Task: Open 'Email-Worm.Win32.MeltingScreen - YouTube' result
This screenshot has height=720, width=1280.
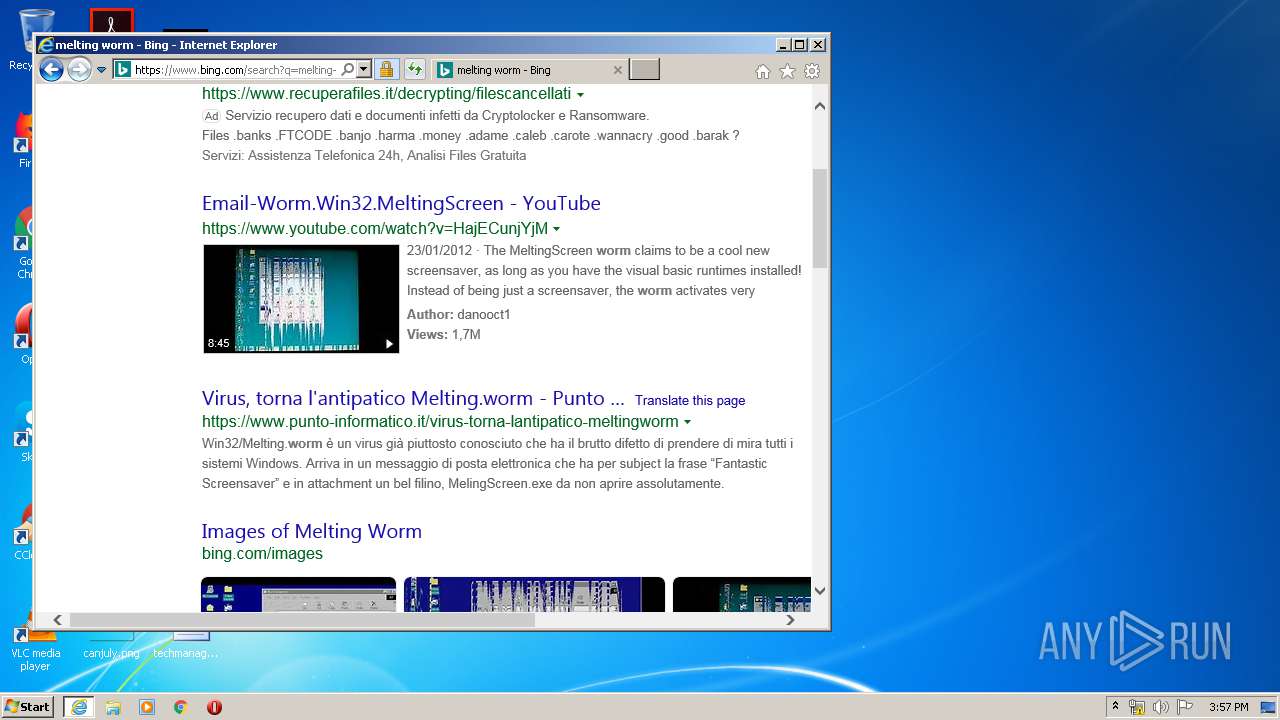Action: point(401,203)
